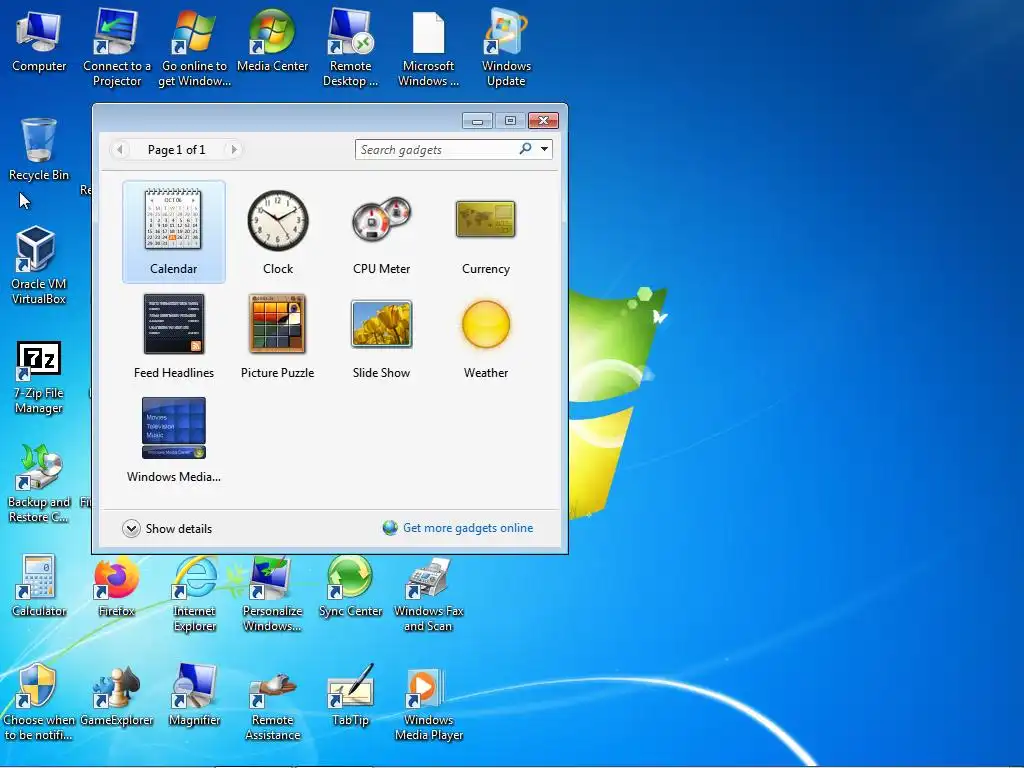Click the Sync Center shortcut
This screenshot has width=1024, height=768.
pos(351,585)
